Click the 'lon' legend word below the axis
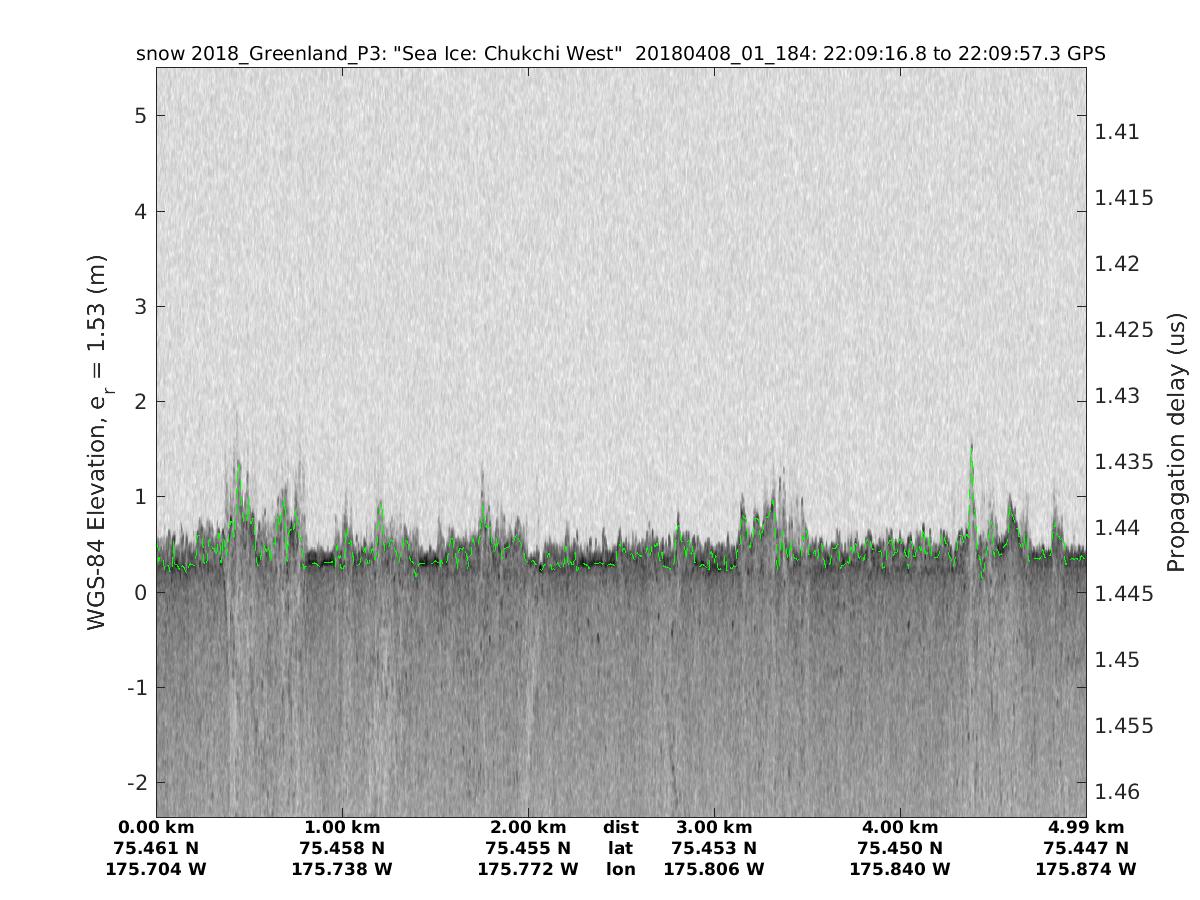Viewport: 1200px width, 900px height. coord(620,869)
